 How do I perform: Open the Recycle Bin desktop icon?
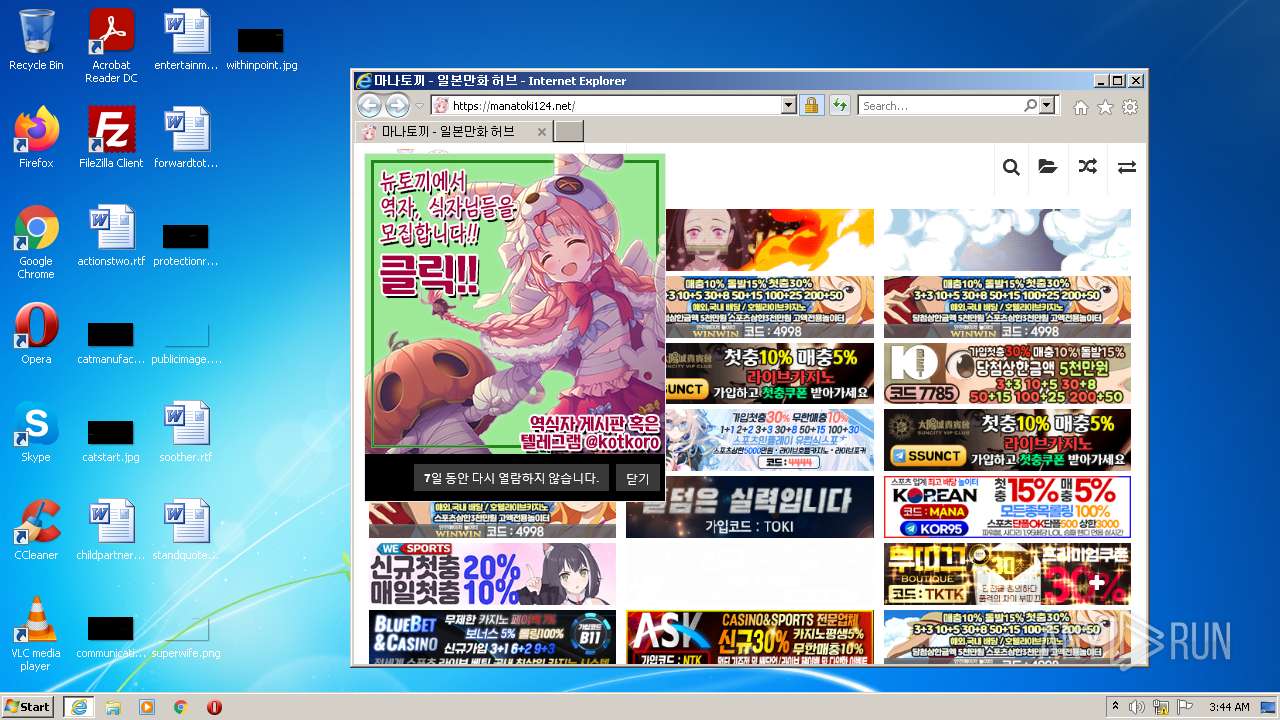[x=36, y=40]
